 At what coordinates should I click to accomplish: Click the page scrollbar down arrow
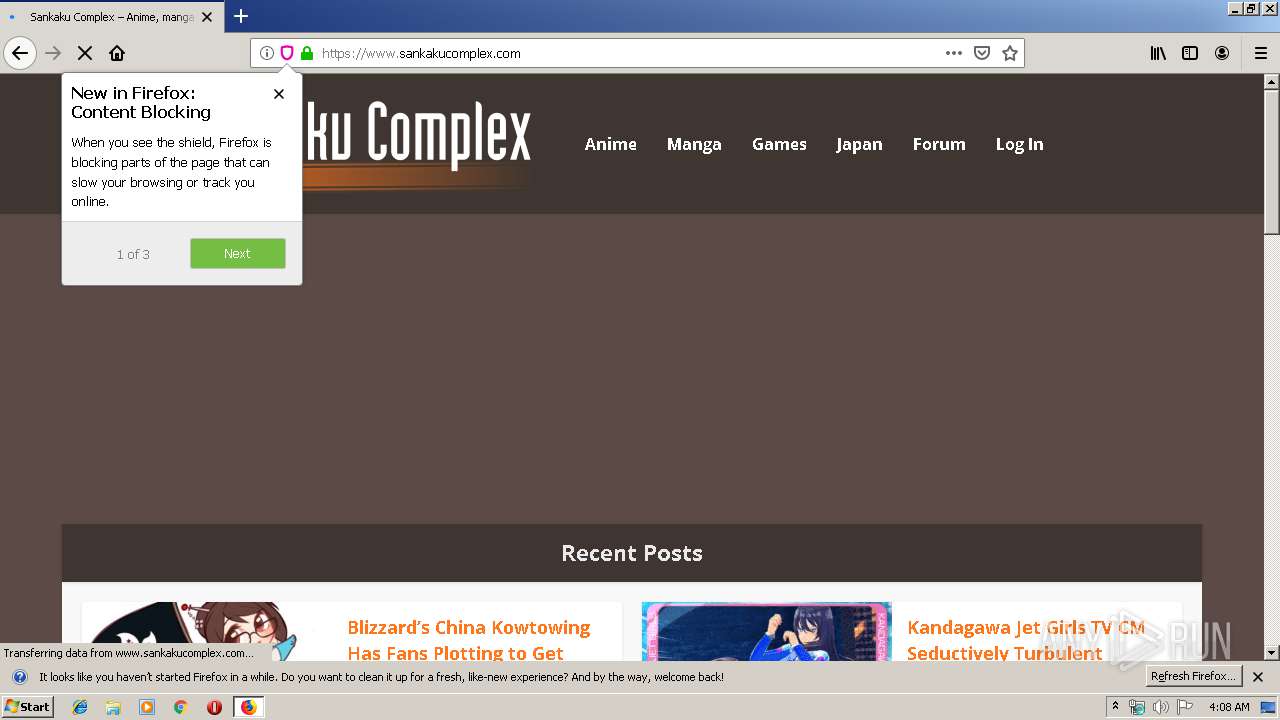pos(1271,653)
